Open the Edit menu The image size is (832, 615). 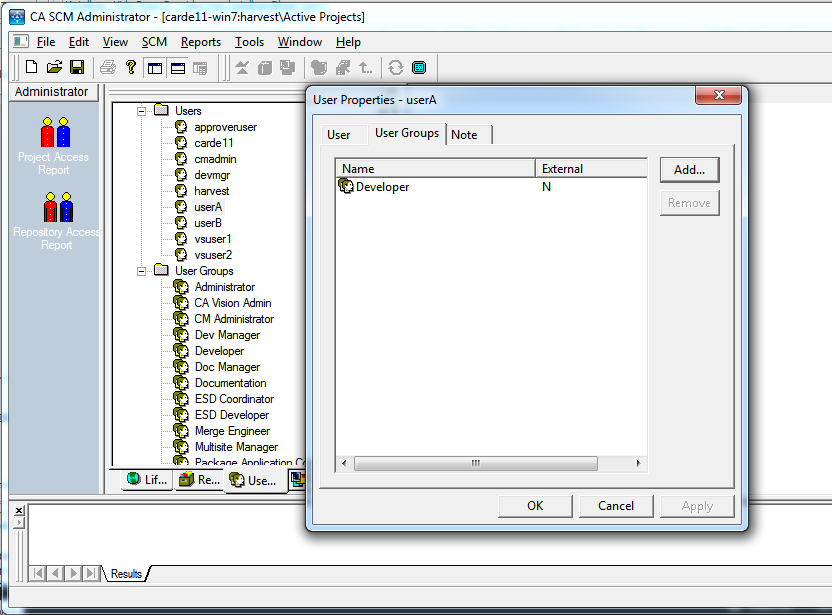(79, 42)
